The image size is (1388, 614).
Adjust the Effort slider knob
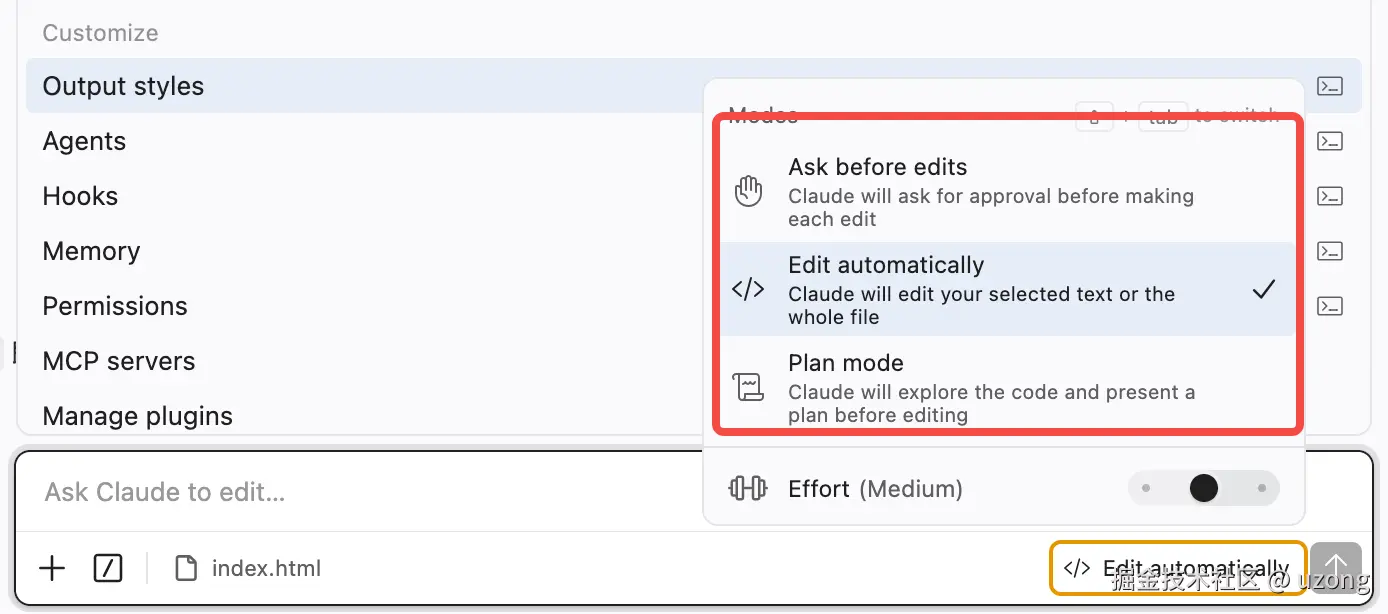point(1204,488)
